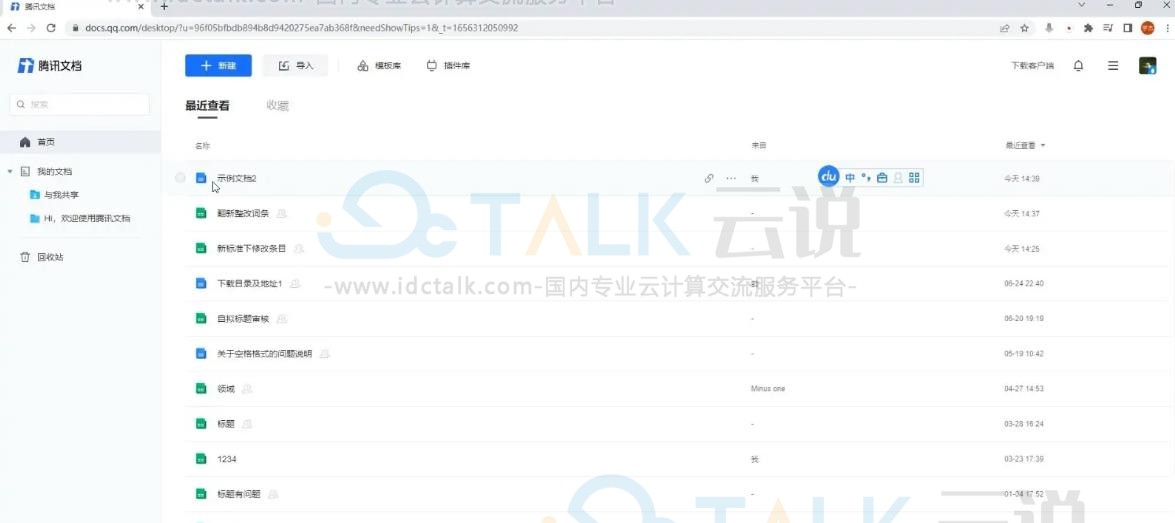The width and height of the screenshot is (1175, 523).
Task: Click the 名称 column header
Action: pos(202,145)
